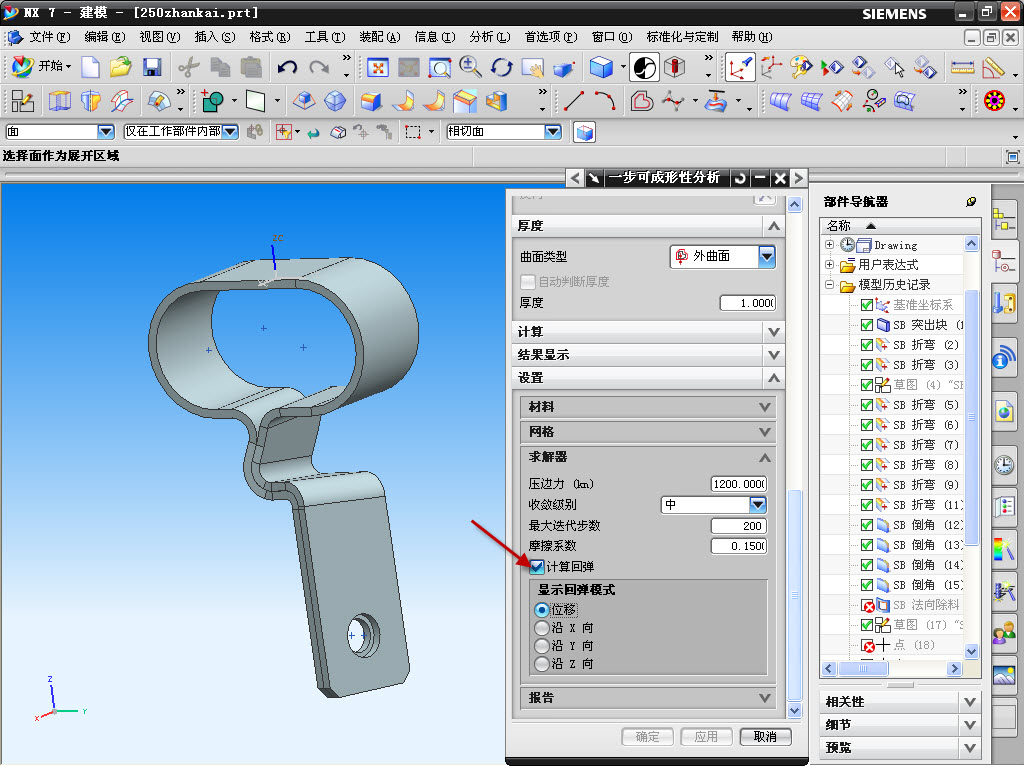
Task: Expand the 相关性 panel
Action: pyautogui.click(x=901, y=702)
